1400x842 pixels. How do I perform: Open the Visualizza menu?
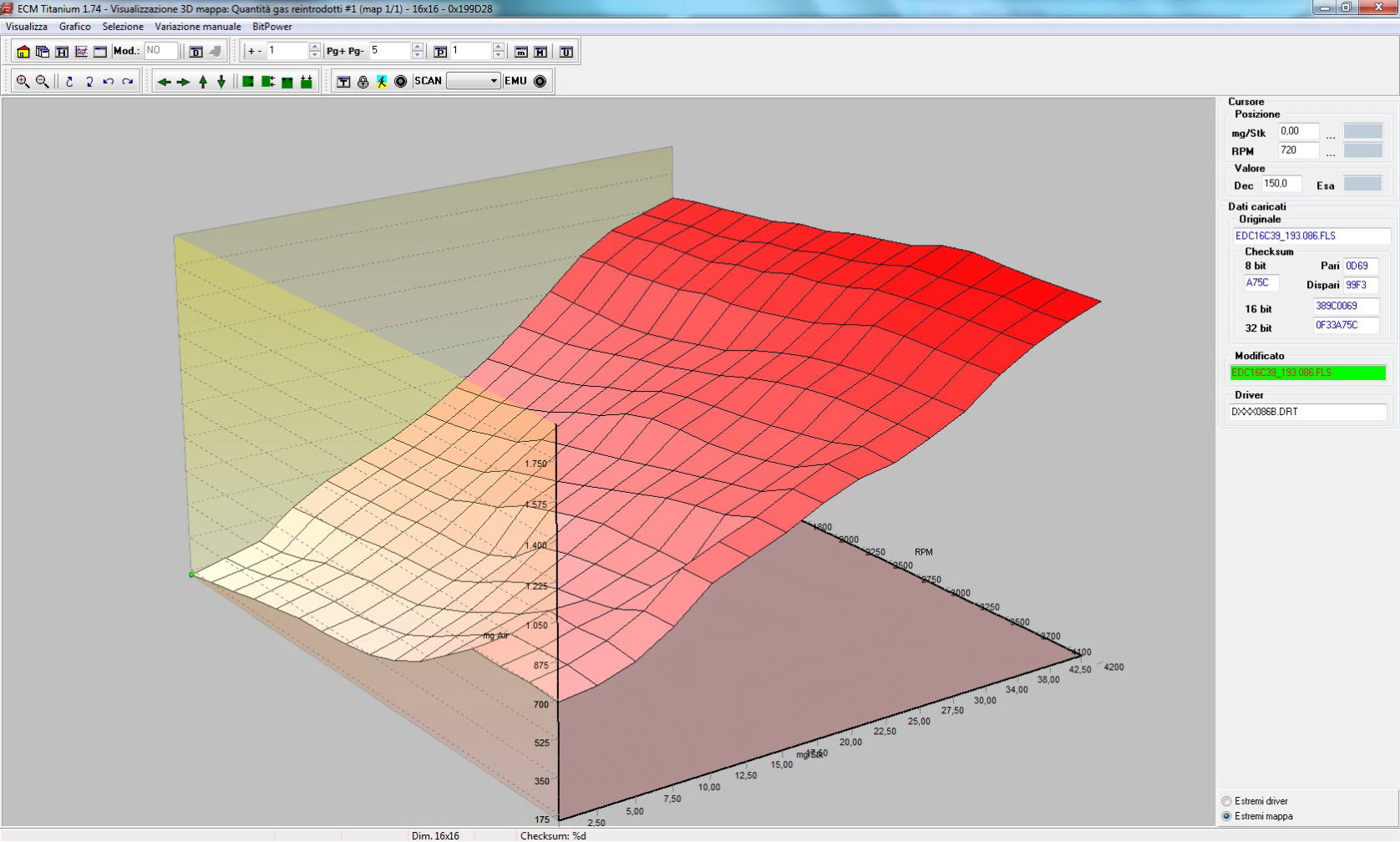click(27, 27)
